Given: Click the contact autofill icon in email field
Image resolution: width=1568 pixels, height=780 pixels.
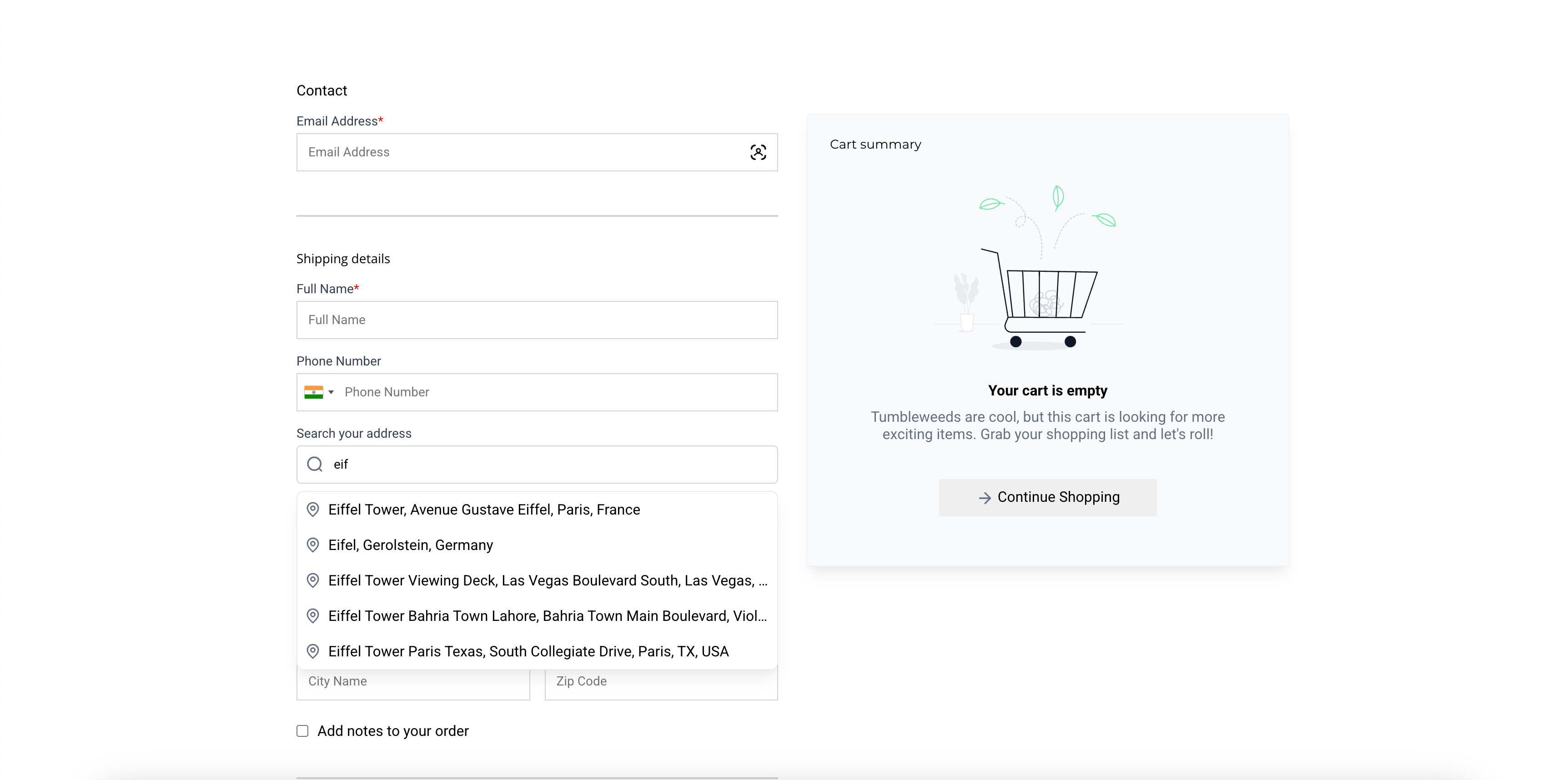Looking at the screenshot, I should coord(758,152).
